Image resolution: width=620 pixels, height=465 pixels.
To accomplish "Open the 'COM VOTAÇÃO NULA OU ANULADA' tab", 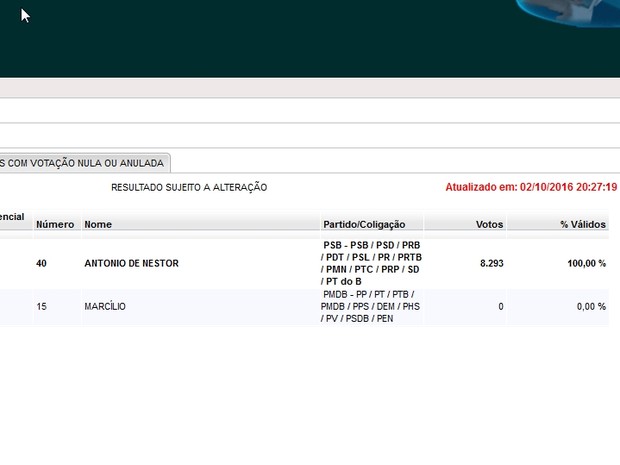I will pos(84,162).
